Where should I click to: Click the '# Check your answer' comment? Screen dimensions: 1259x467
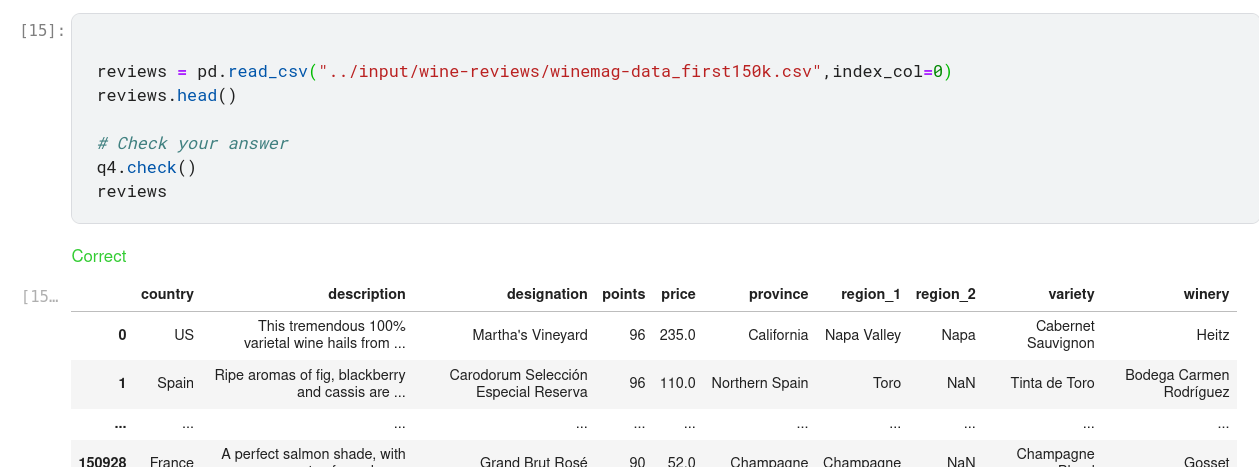[x=192, y=144]
